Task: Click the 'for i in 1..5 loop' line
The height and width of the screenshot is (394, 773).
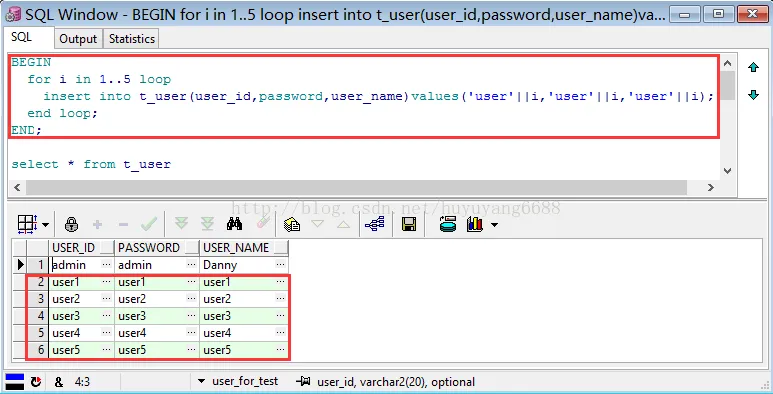Action: [99, 79]
